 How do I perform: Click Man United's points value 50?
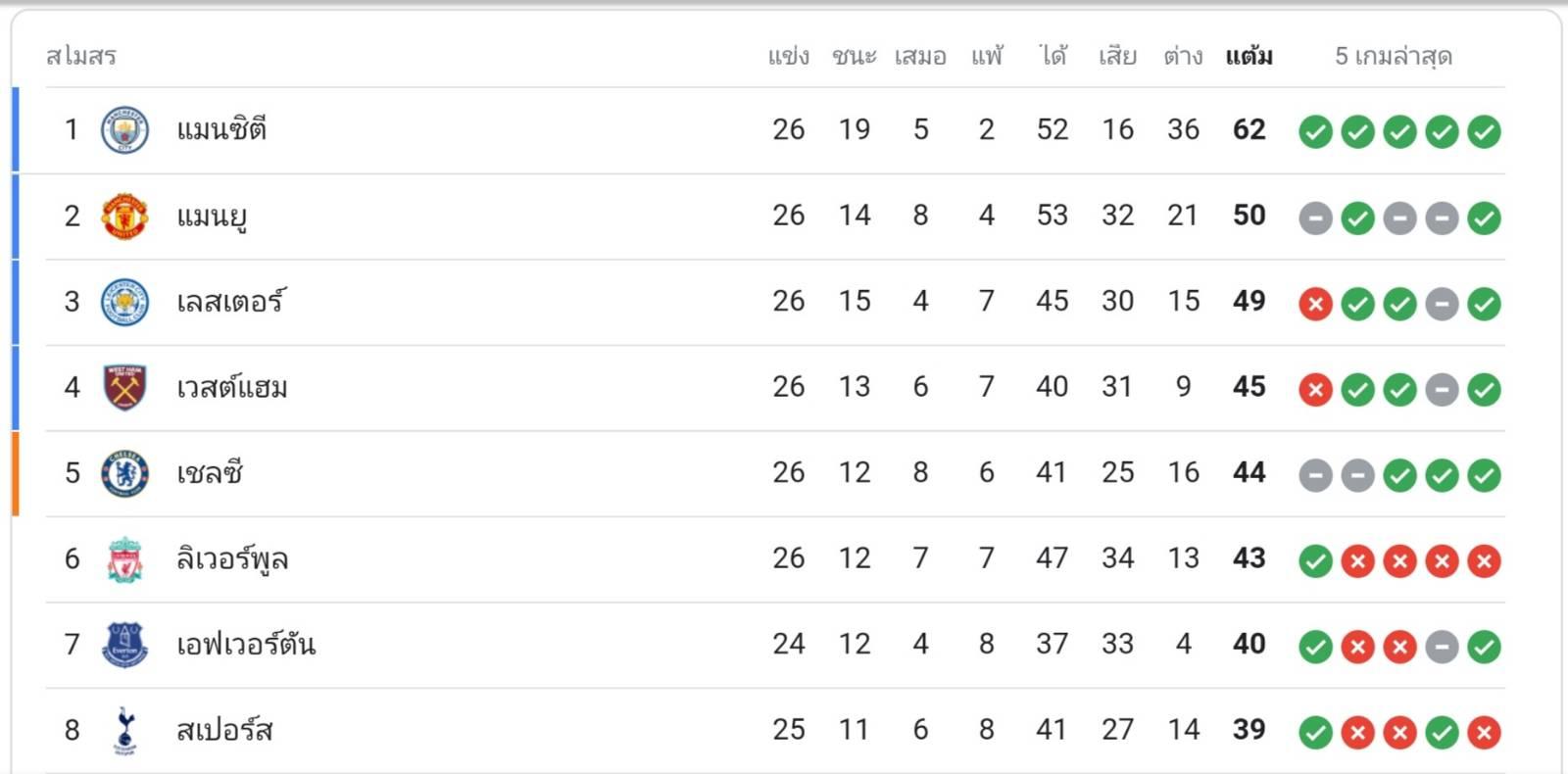1249,215
